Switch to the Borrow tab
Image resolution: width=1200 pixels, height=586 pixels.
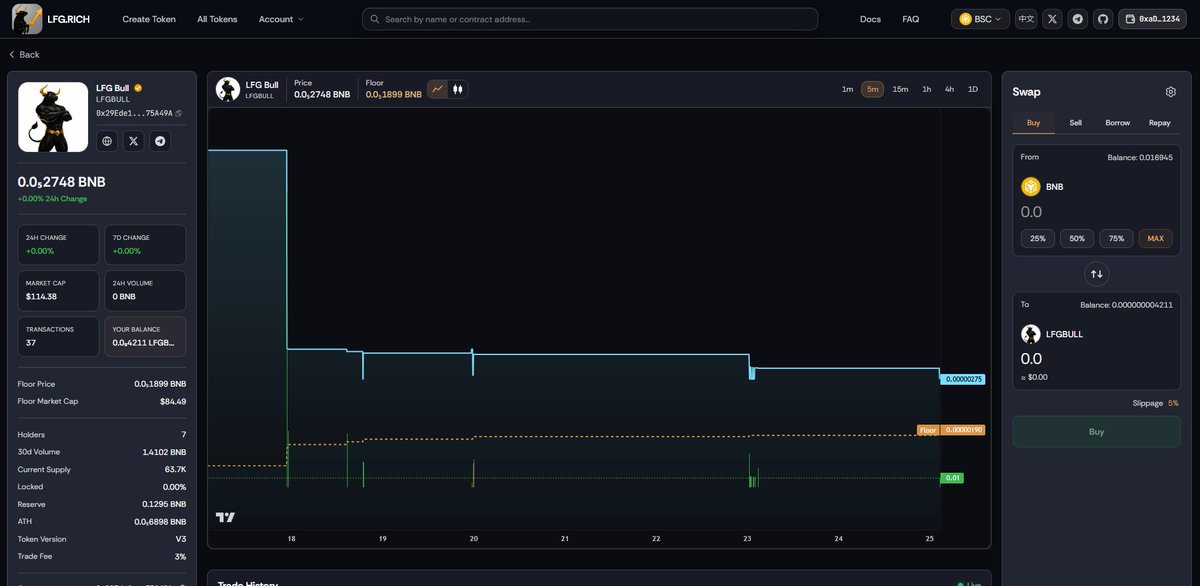[x=1118, y=122]
